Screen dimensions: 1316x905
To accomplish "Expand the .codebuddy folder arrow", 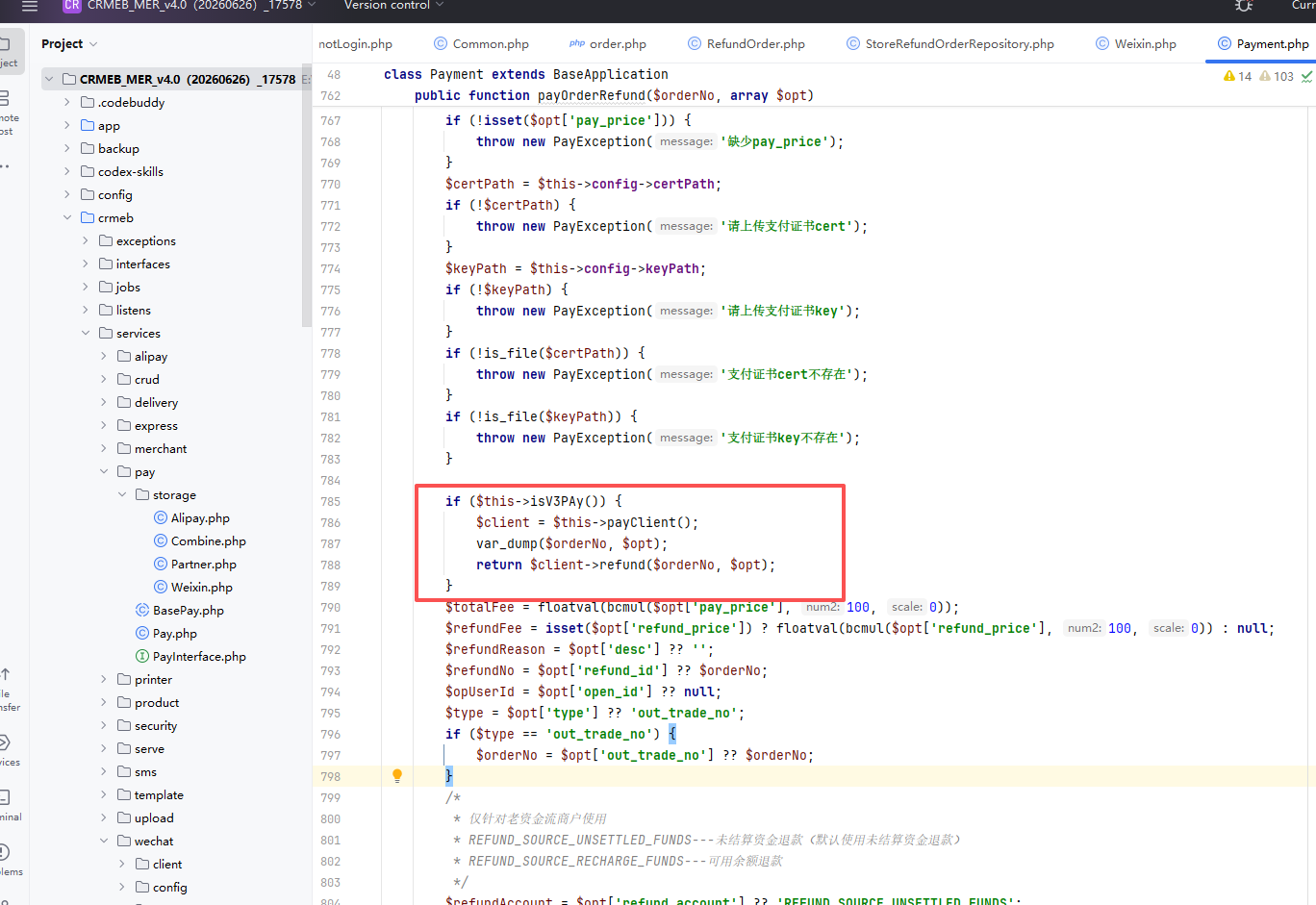I will click(x=67, y=102).
